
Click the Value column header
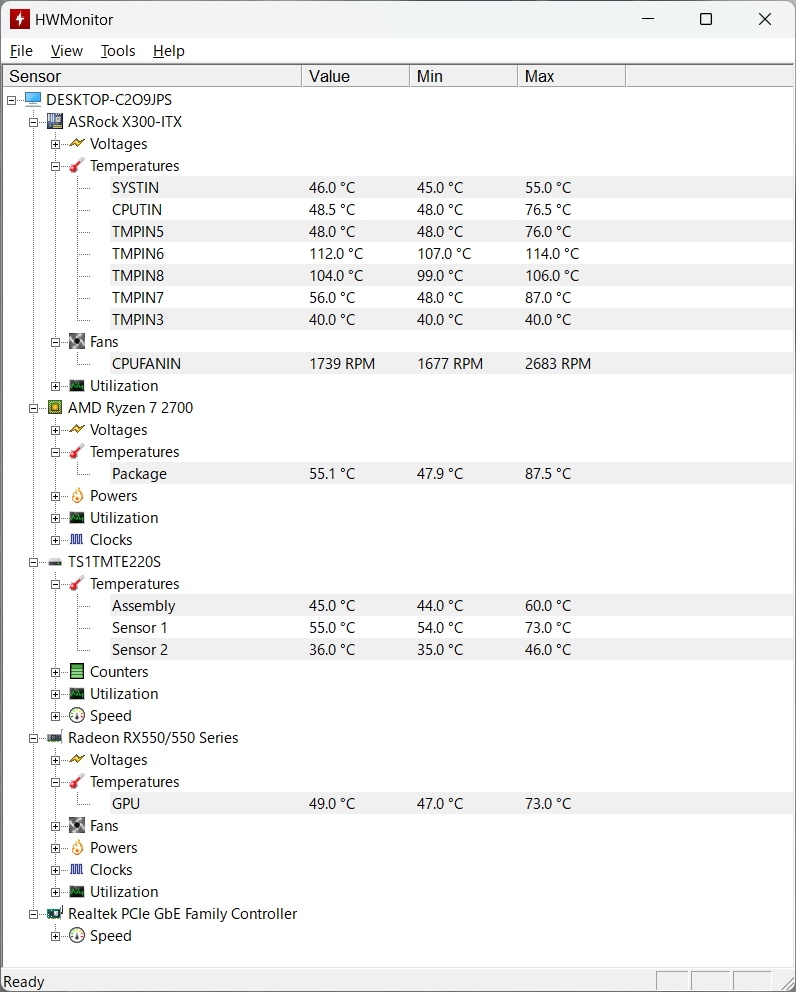tap(356, 76)
